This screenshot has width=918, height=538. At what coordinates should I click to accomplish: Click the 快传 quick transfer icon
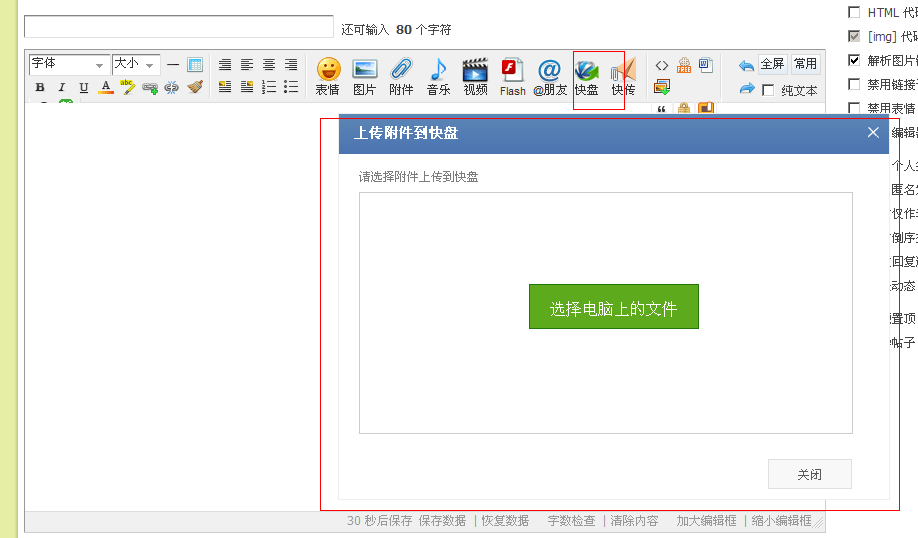[x=624, y=77]
